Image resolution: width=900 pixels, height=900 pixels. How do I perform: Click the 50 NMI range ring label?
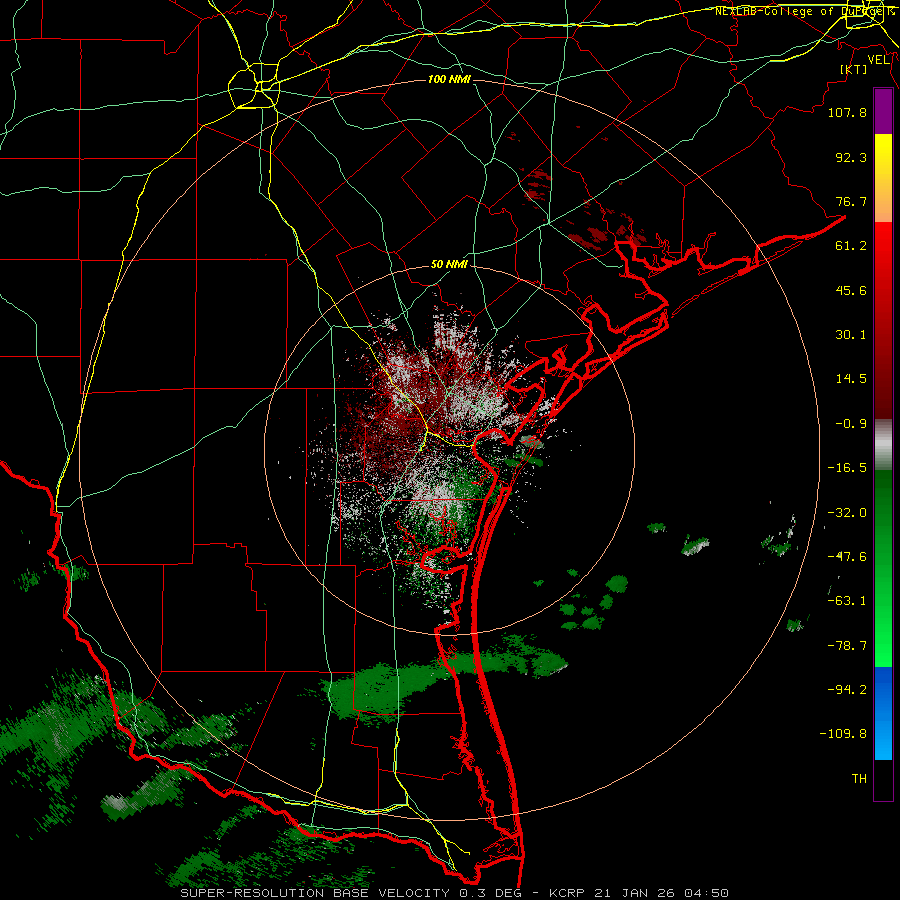pyautogui.click(x=449, y=265)
